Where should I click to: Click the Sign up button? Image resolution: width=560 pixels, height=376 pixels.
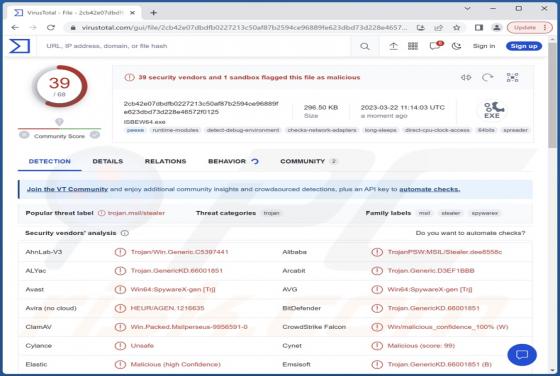[x=524, y=46]
